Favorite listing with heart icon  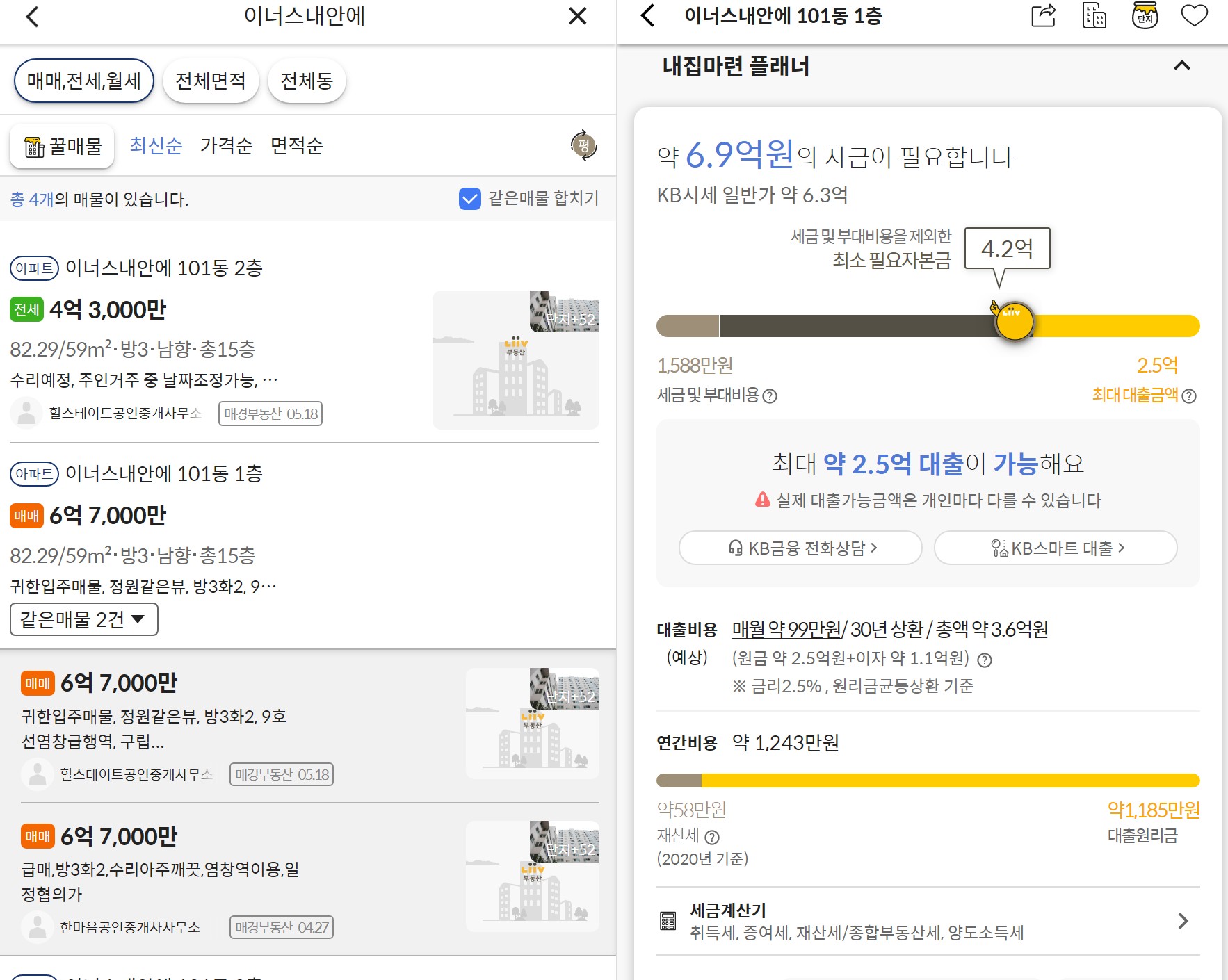coord(1195,15)
